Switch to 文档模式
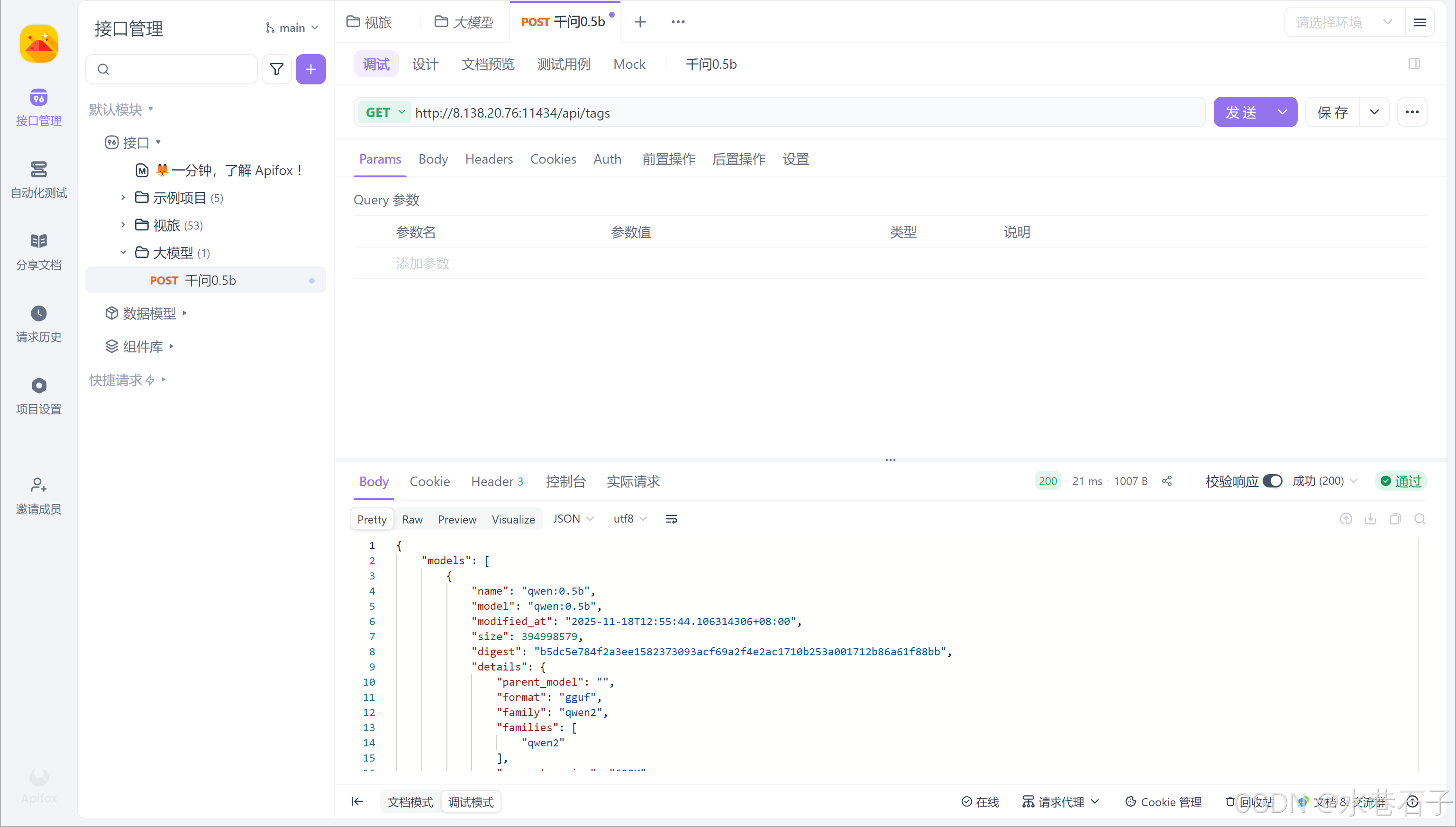Screen dimensions: 1456x827 [410, 801]
